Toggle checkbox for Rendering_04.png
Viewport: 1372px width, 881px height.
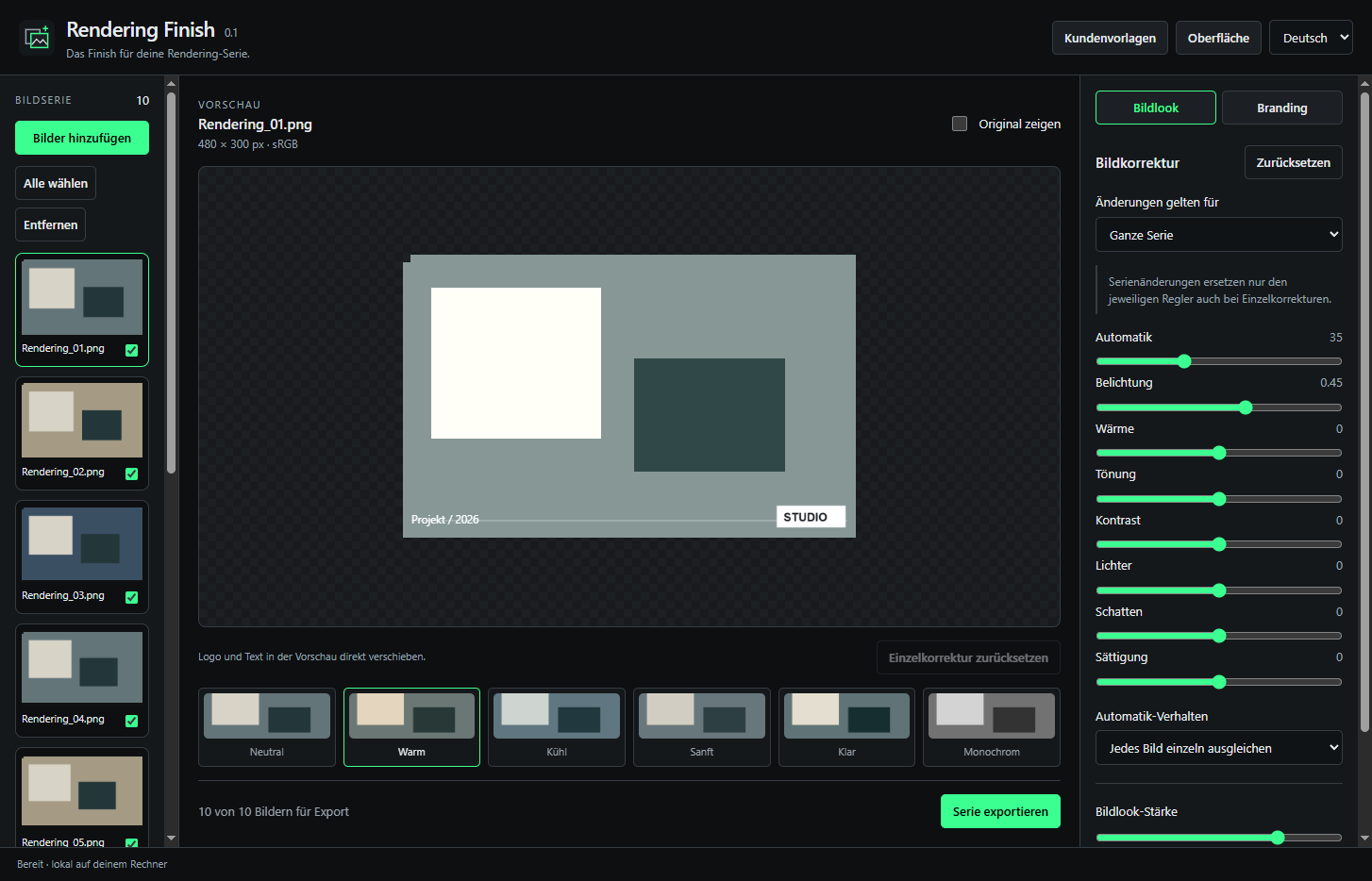(132, 721)
